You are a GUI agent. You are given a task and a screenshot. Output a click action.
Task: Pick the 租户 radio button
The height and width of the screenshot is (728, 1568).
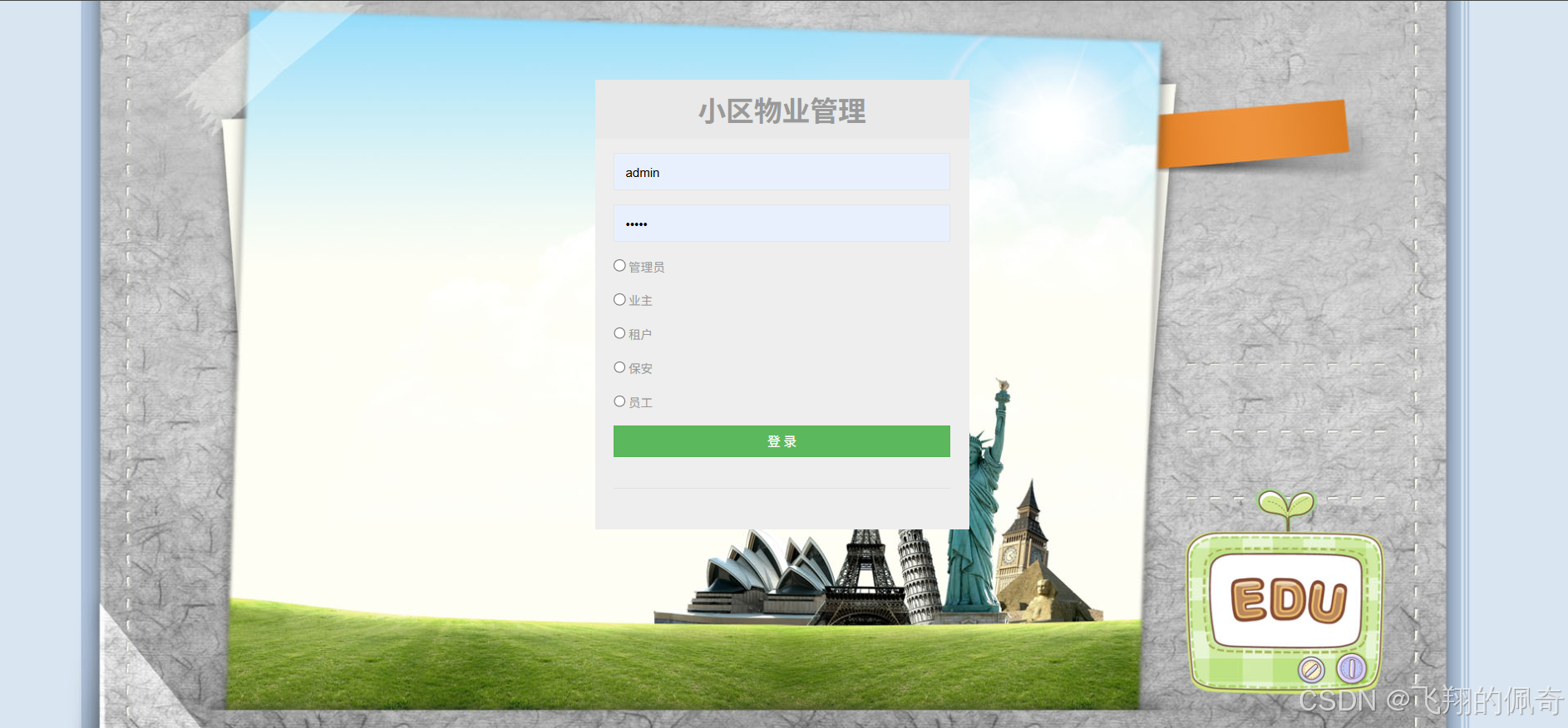coord(619,333)
